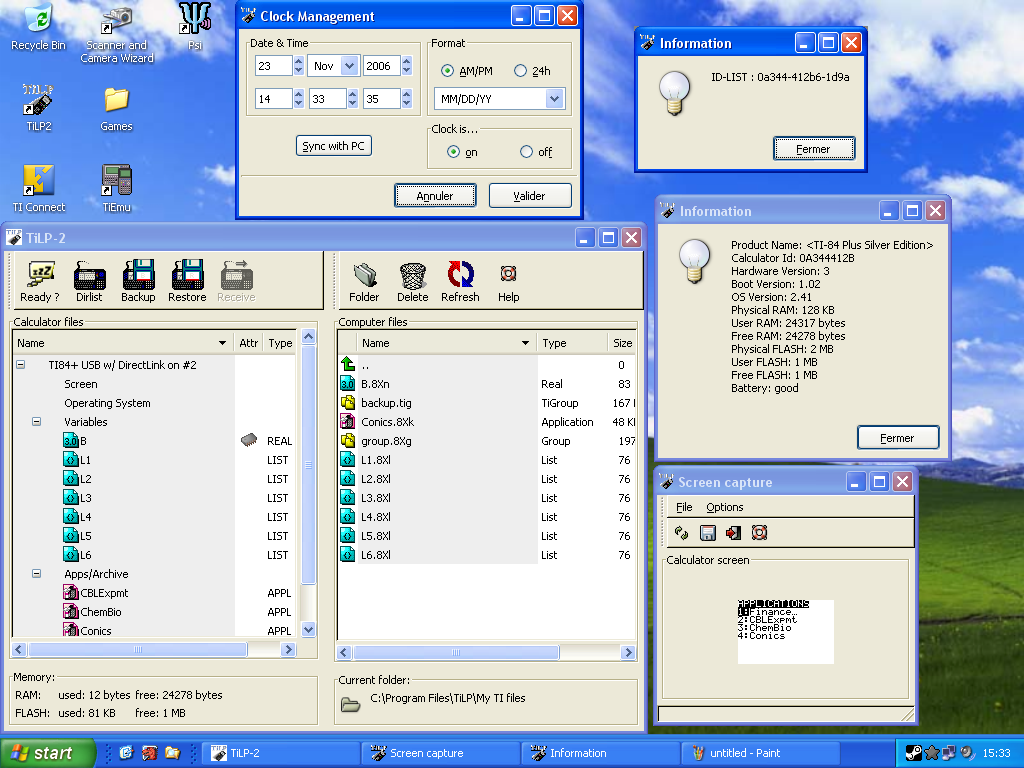
Task: Click Fermer in the ID-LIST Information window
Action: point(814,149)
